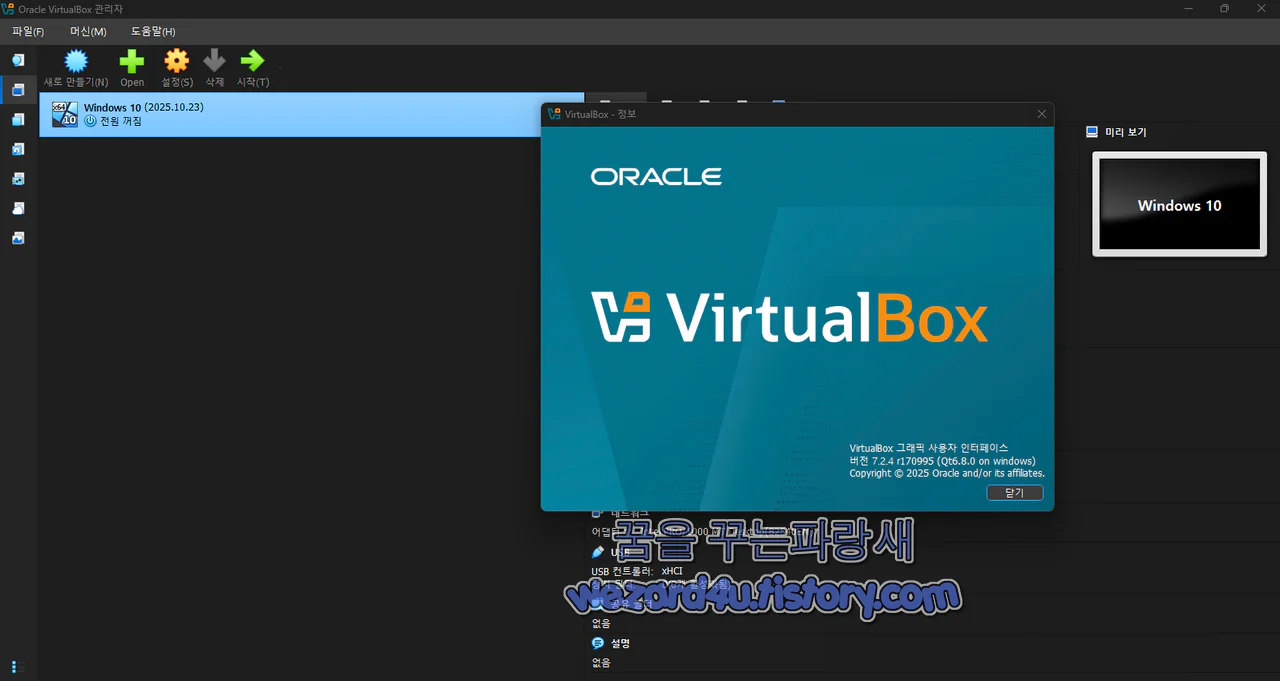Click the 'USB 컨트롤러: xHCI' text

pos(637,572)
